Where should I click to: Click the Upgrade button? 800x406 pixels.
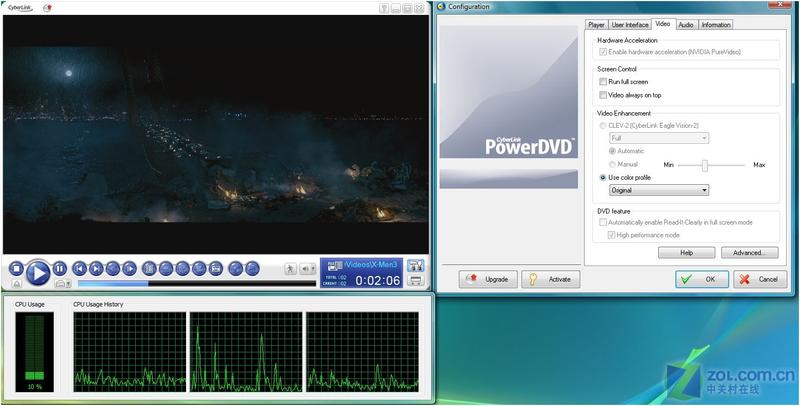(488, 280)
